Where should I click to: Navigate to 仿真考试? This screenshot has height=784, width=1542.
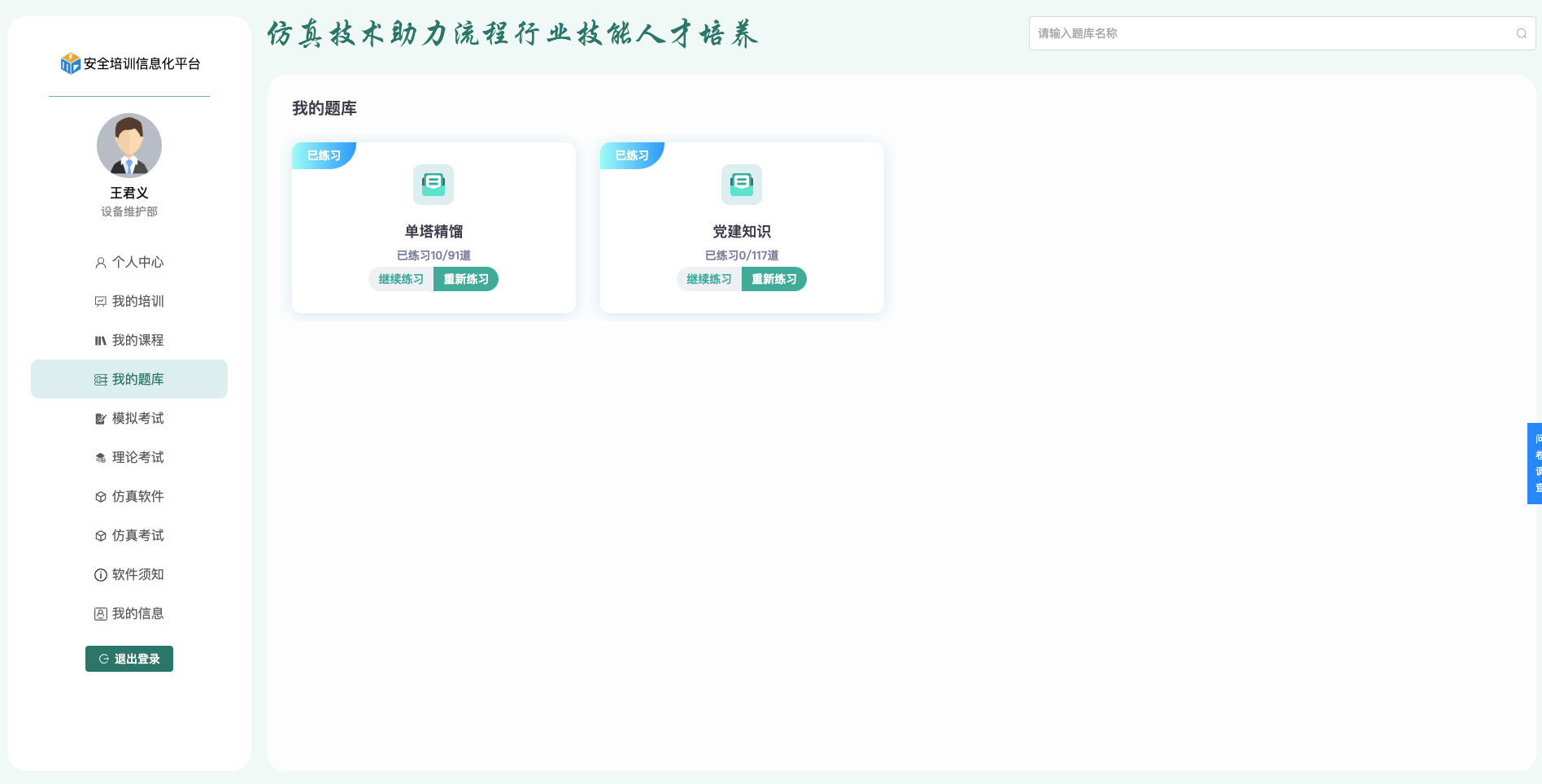point(130,536)
